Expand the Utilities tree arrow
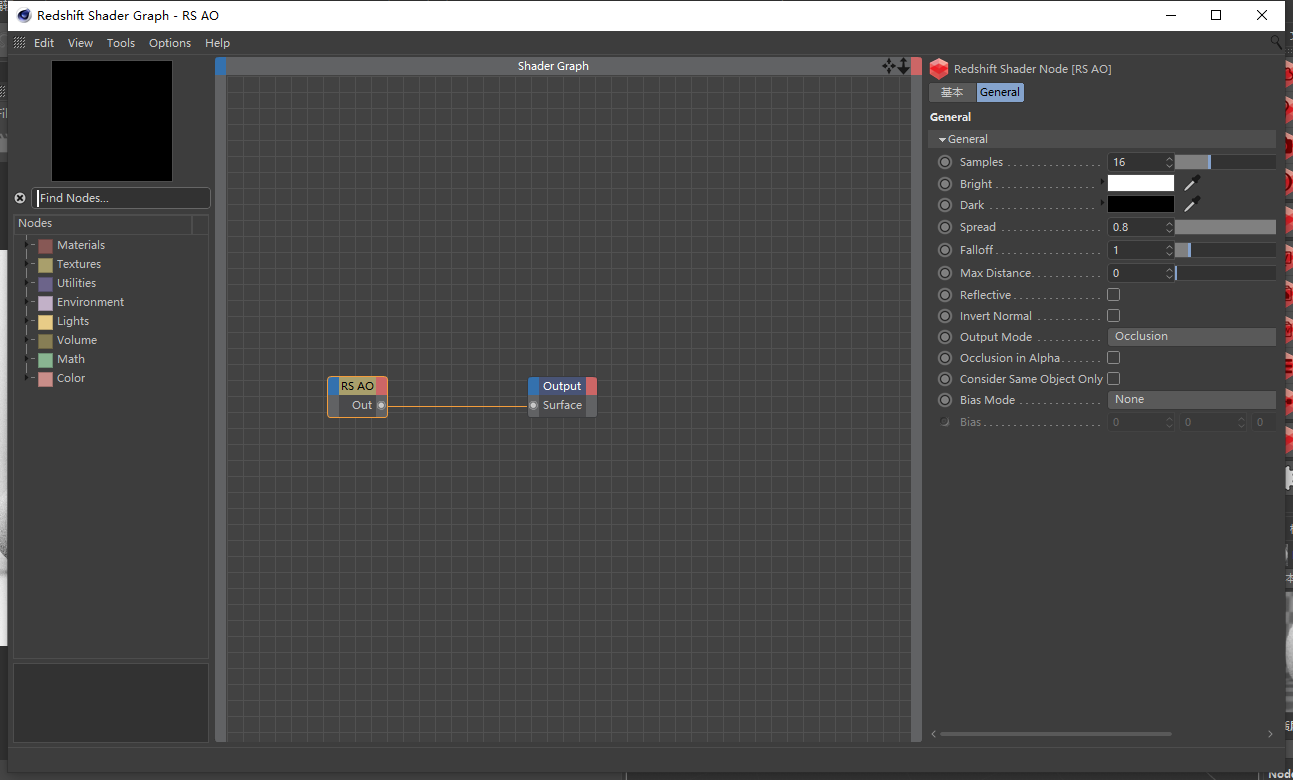The height and width of the screenshot is (780, 1293). coord(27,283)
